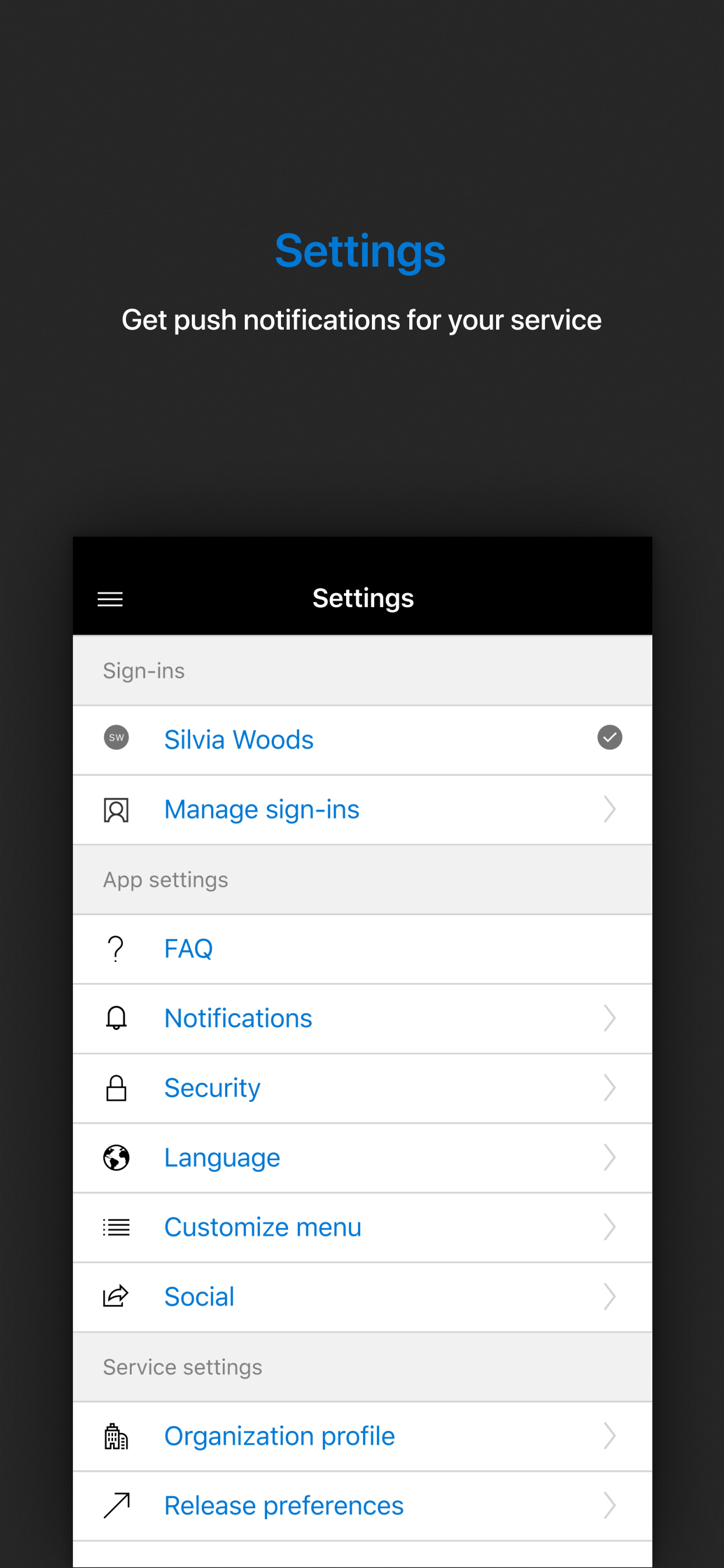Image resolution: width=724 pixels, height=1568 pixels.
Task: Tap the Notifications bell icon
Action: (x=116, y=1018)
